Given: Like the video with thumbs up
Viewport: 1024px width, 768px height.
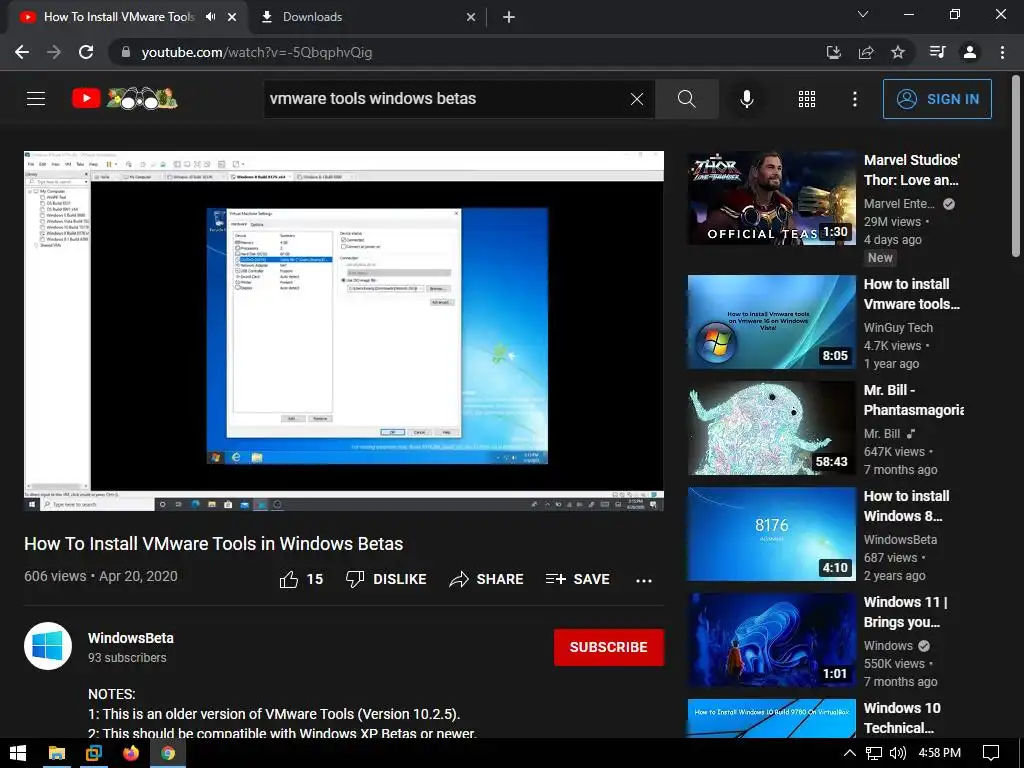Looking at the screenshot, I should (x=289, y=579).
